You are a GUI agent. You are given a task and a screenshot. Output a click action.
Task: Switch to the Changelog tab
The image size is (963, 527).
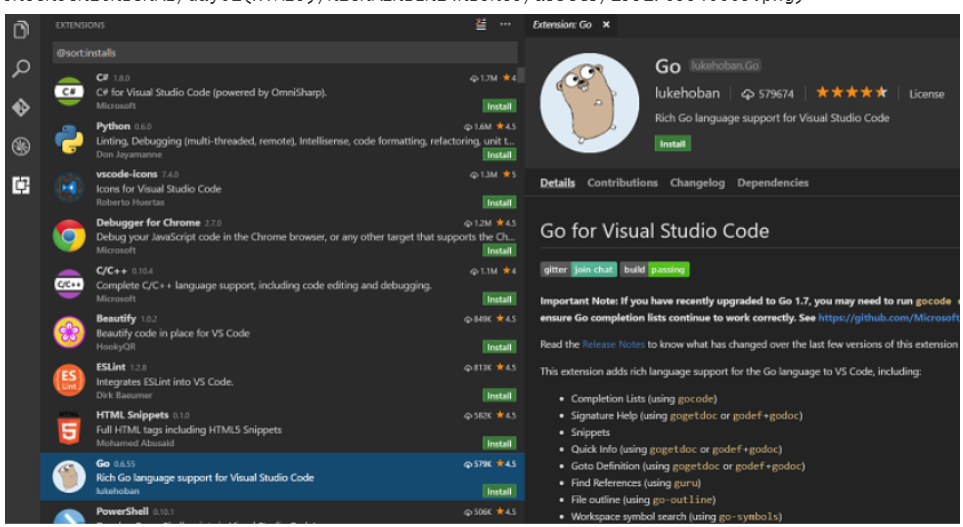coord(697,183)
